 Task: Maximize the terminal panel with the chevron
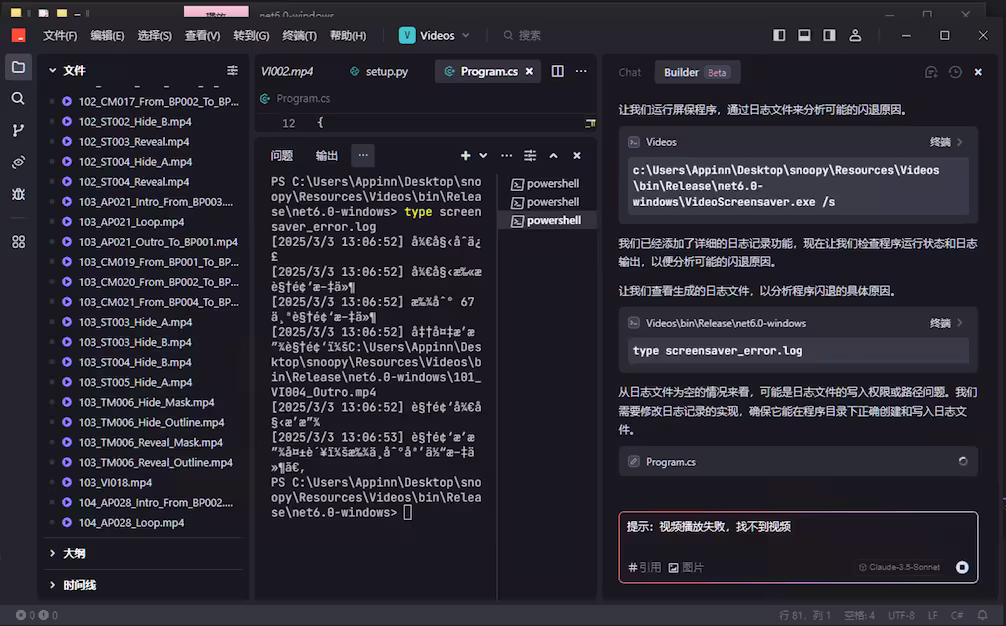(553, 155)
